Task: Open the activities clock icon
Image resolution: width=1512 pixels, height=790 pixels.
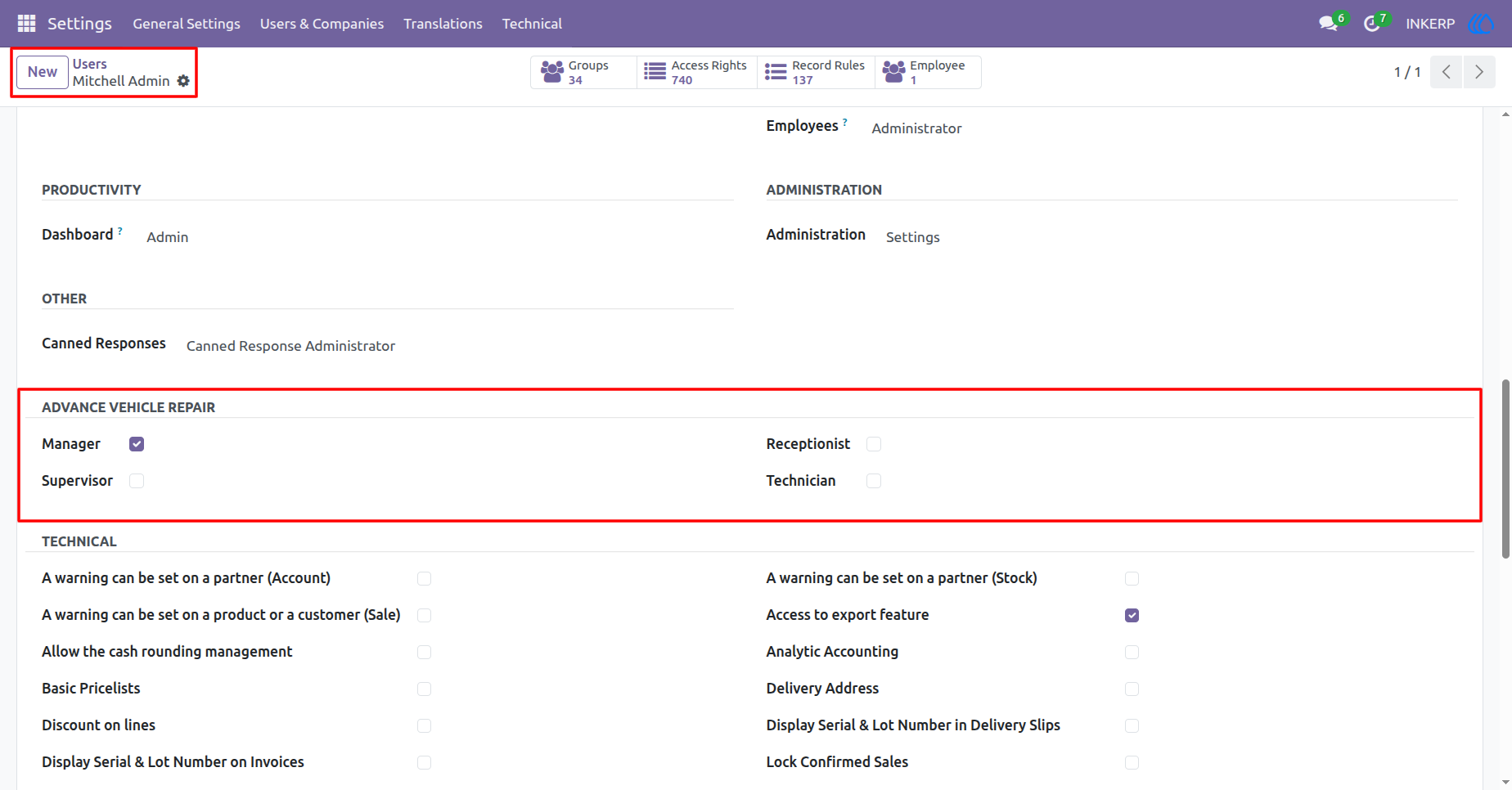Action: 1372,24
